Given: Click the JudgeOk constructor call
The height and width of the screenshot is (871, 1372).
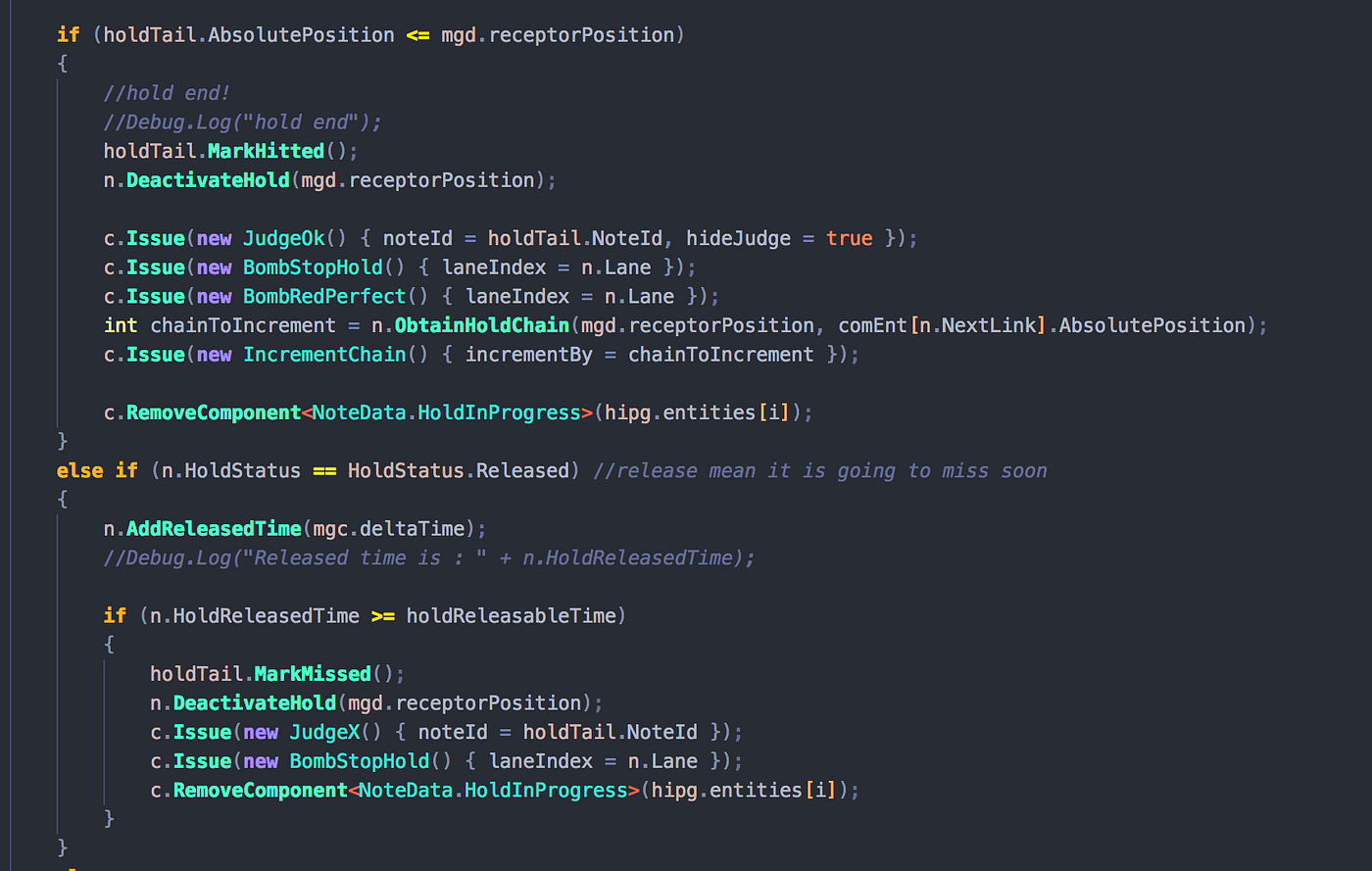Looking at the screenshot, I should [284, 237].
